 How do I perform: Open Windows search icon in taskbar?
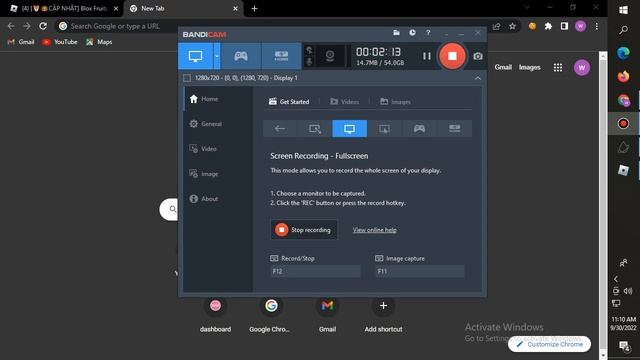[x=623, y=30]
